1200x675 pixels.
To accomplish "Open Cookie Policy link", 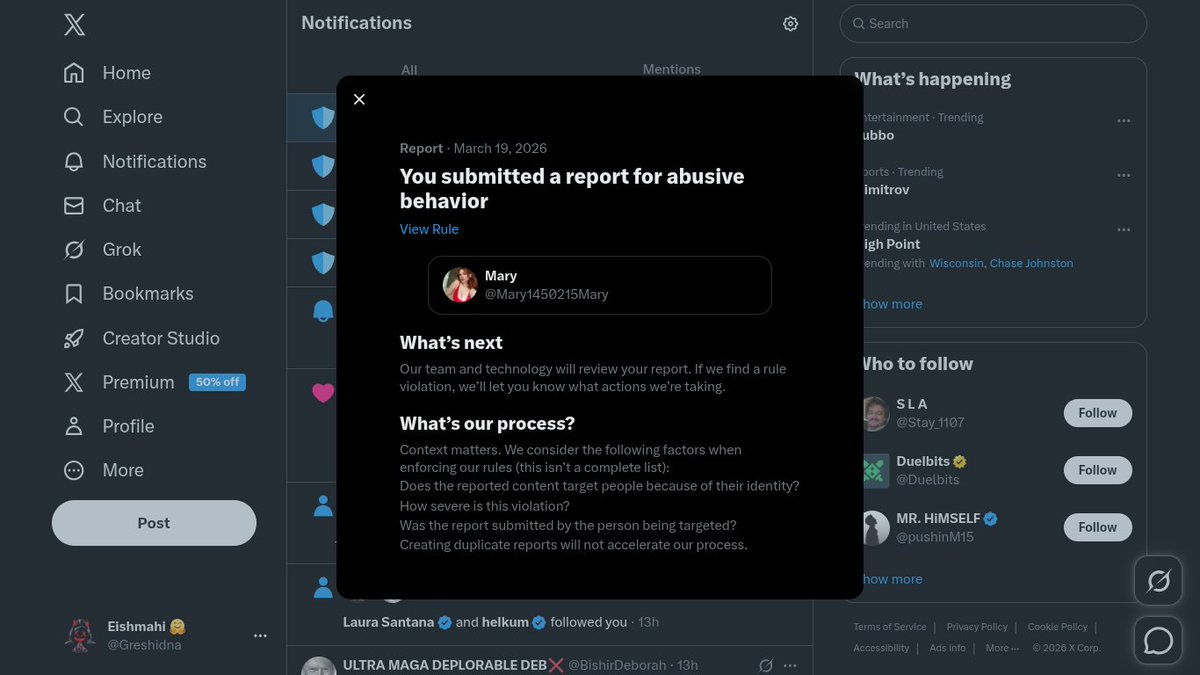I will pyautogui.click(x=1058, y=627).
